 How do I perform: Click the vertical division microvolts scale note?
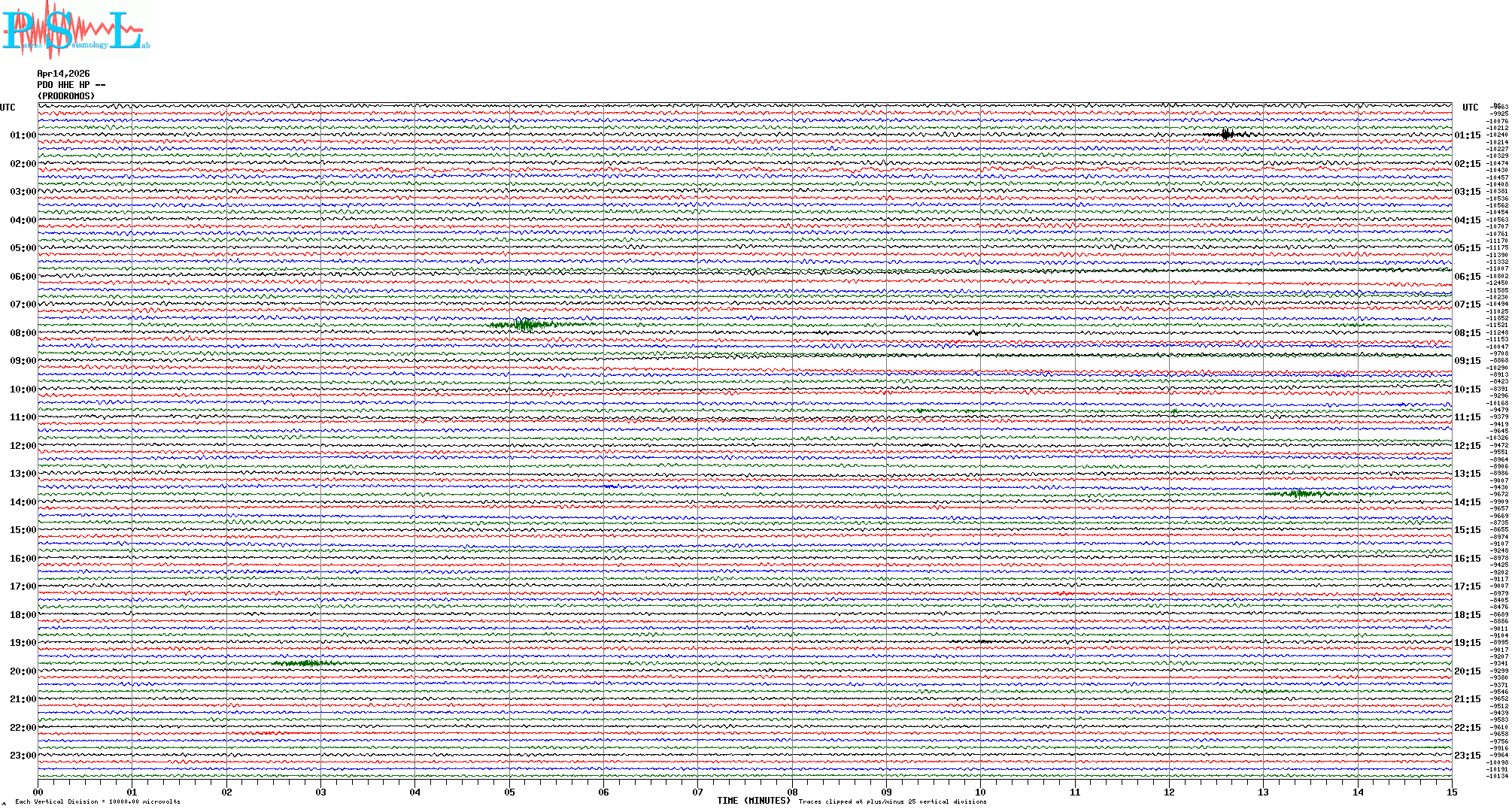coord(98,801)
